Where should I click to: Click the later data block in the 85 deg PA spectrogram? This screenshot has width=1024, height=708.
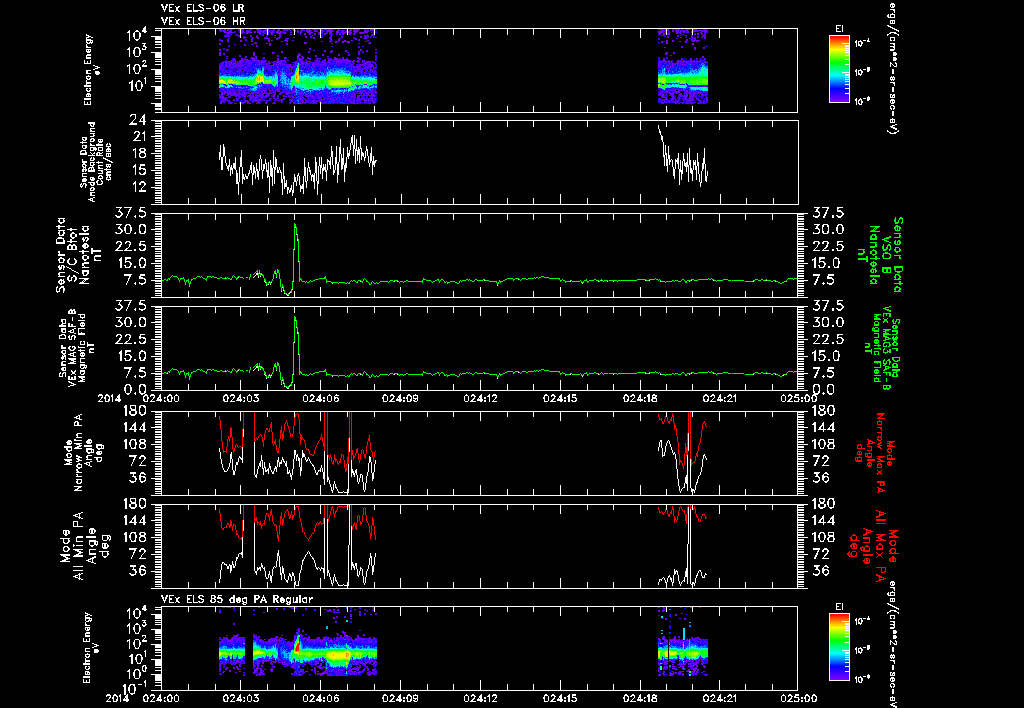pyautogui.click(x=682, y=643)
